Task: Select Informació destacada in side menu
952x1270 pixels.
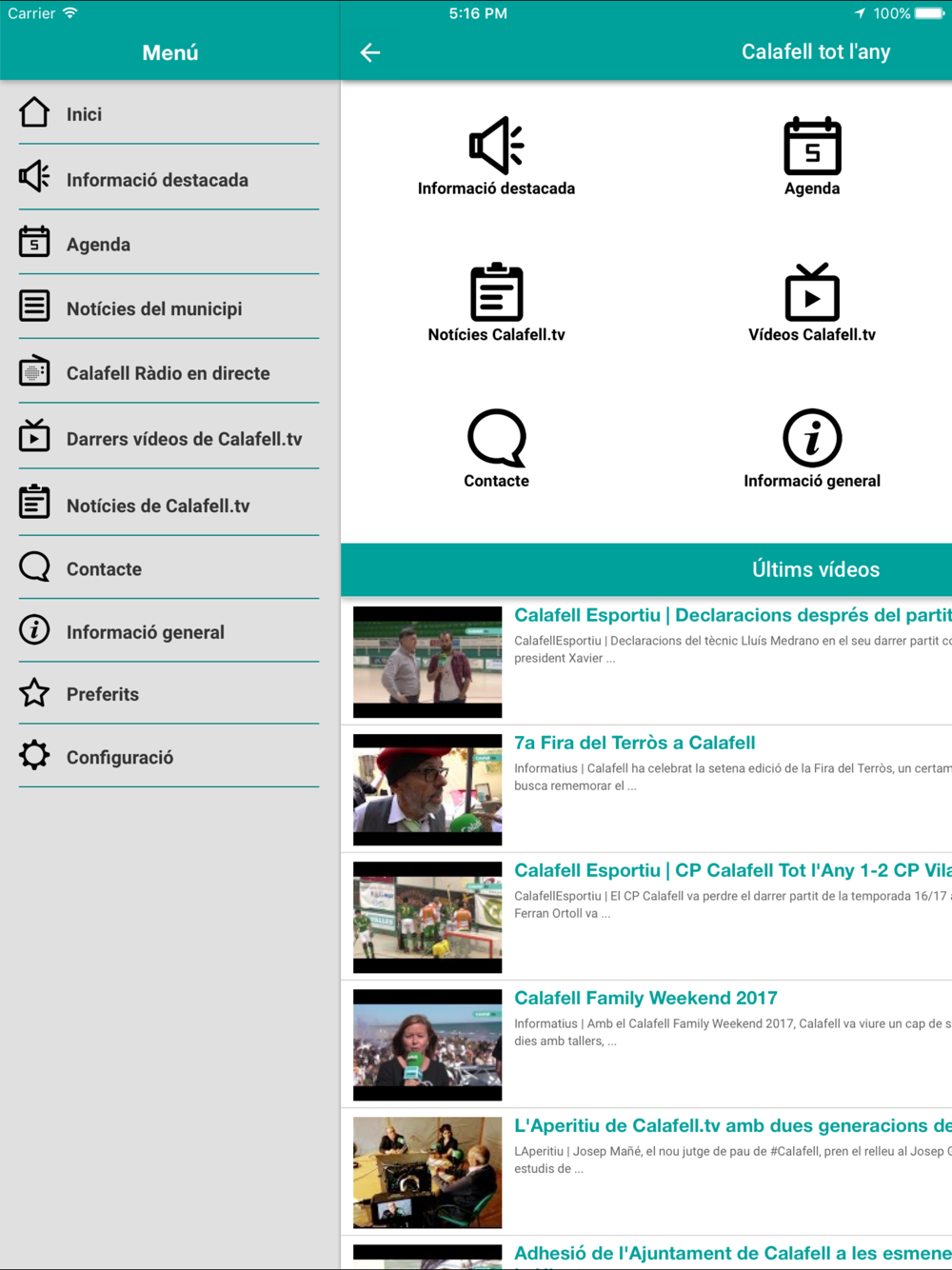Action: (x=157, y=180)
